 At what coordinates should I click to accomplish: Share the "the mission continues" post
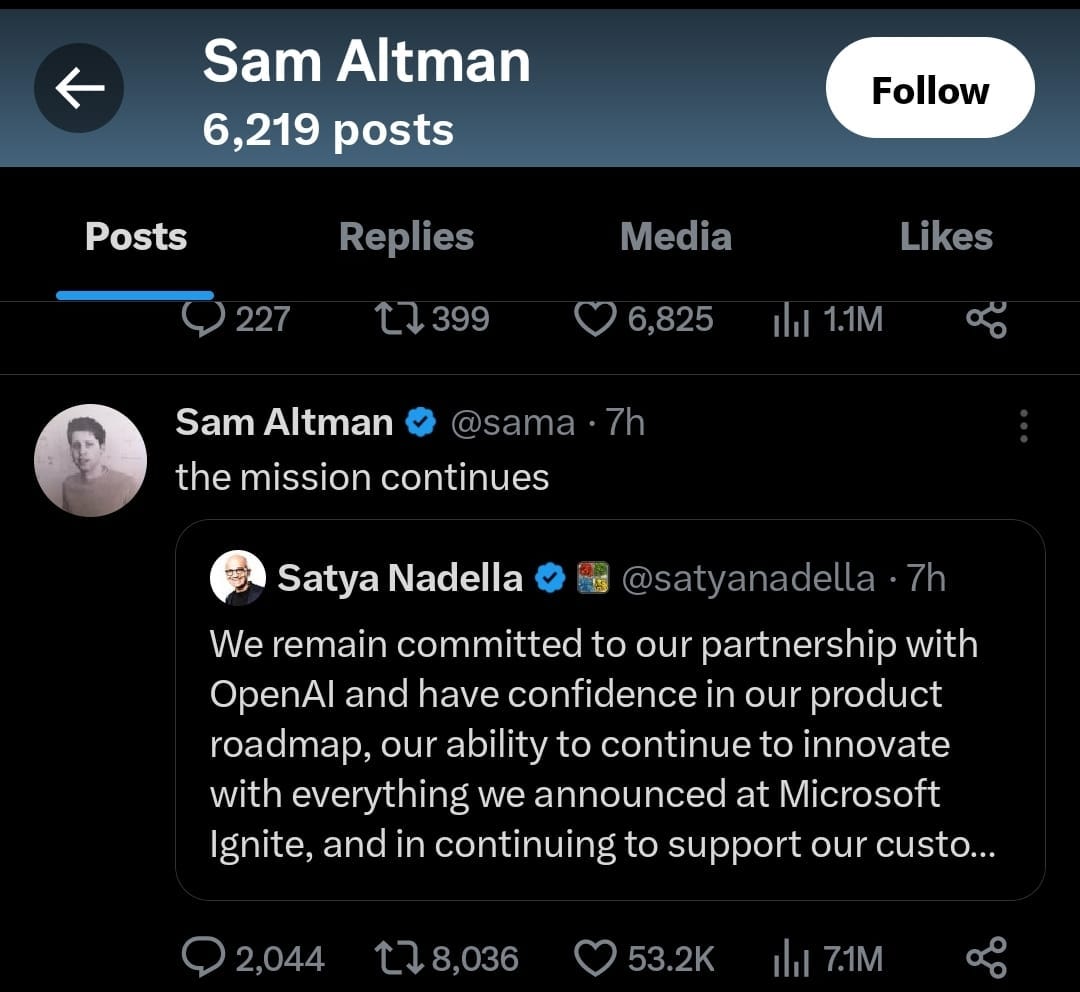[x=986, y=958]
